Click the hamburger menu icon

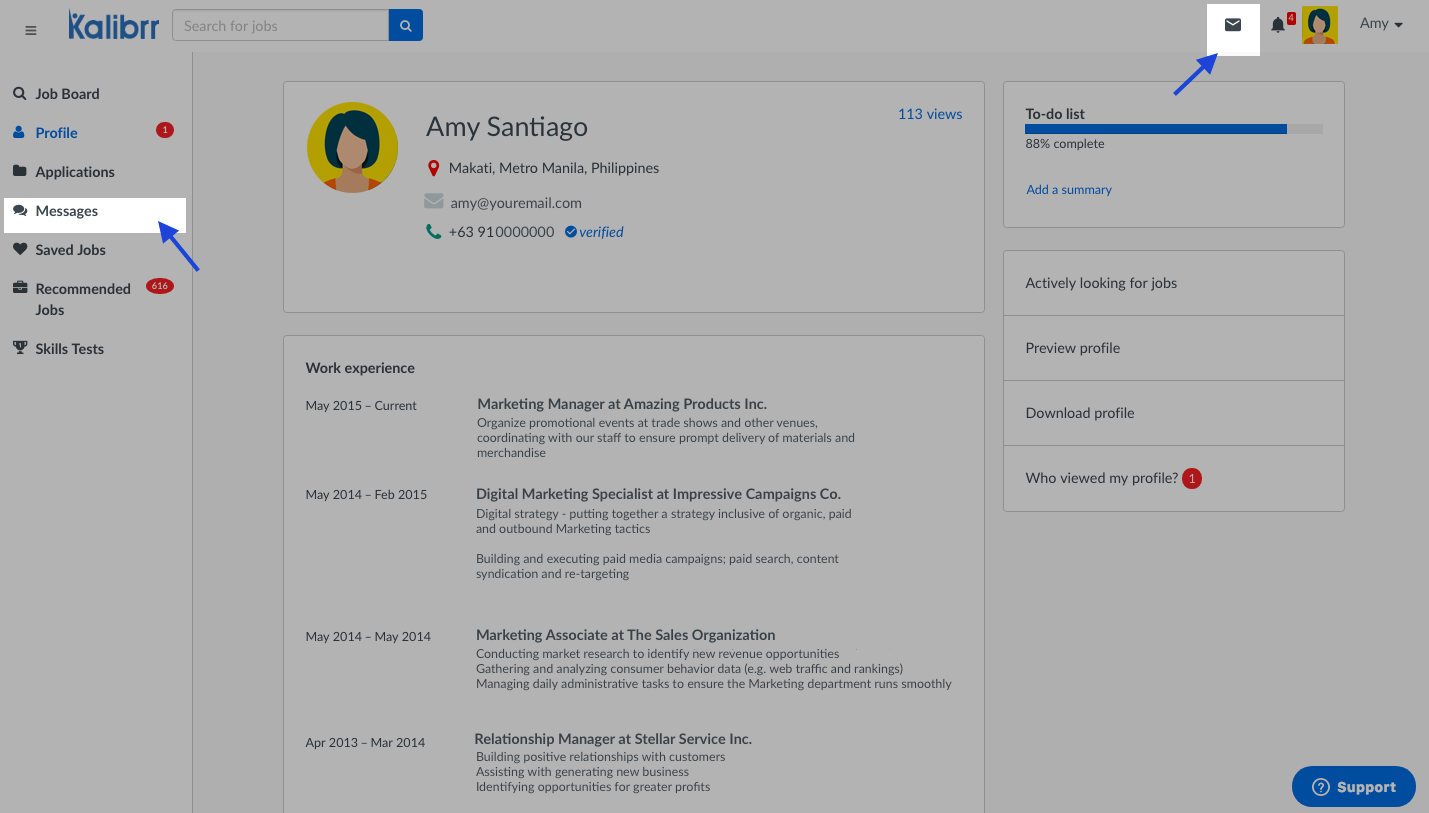(31, 30)
